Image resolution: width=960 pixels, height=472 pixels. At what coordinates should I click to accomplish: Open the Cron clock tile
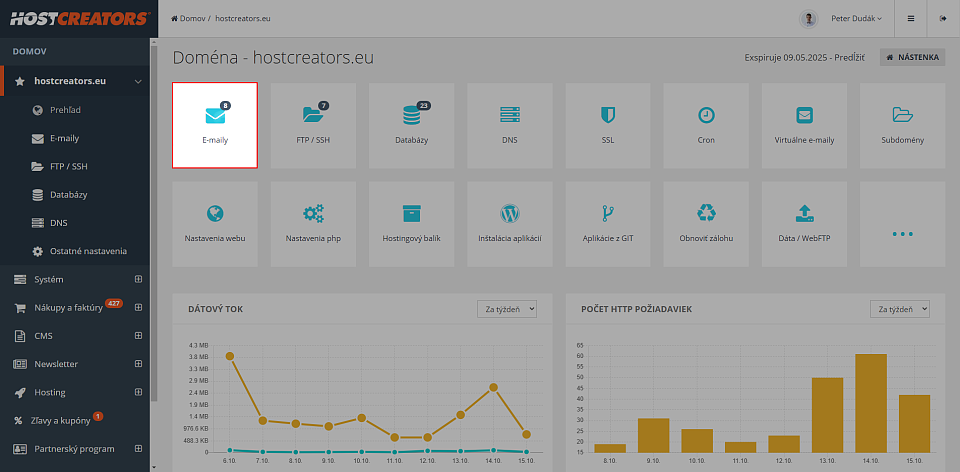706,125
